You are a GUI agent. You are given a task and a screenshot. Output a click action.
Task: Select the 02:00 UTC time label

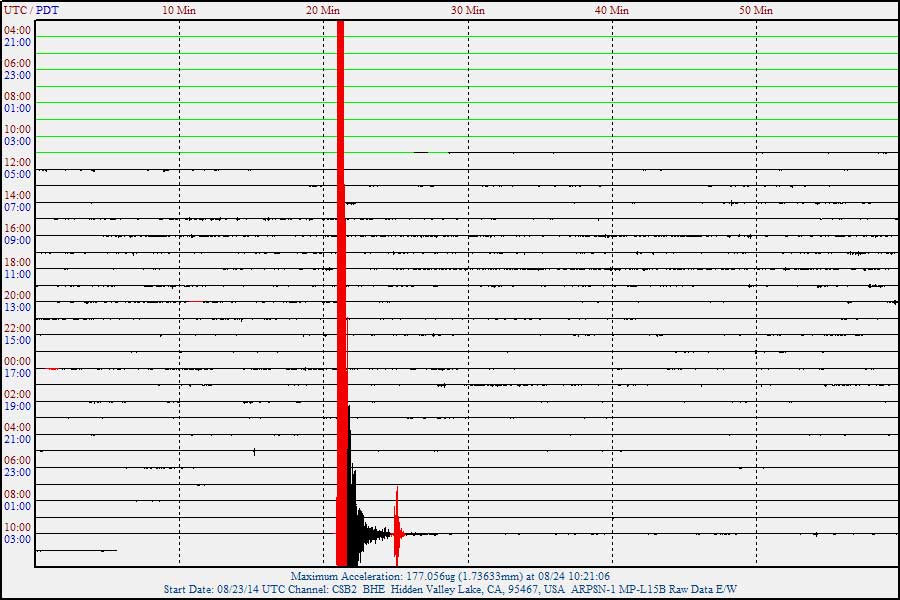click(17, 394)
